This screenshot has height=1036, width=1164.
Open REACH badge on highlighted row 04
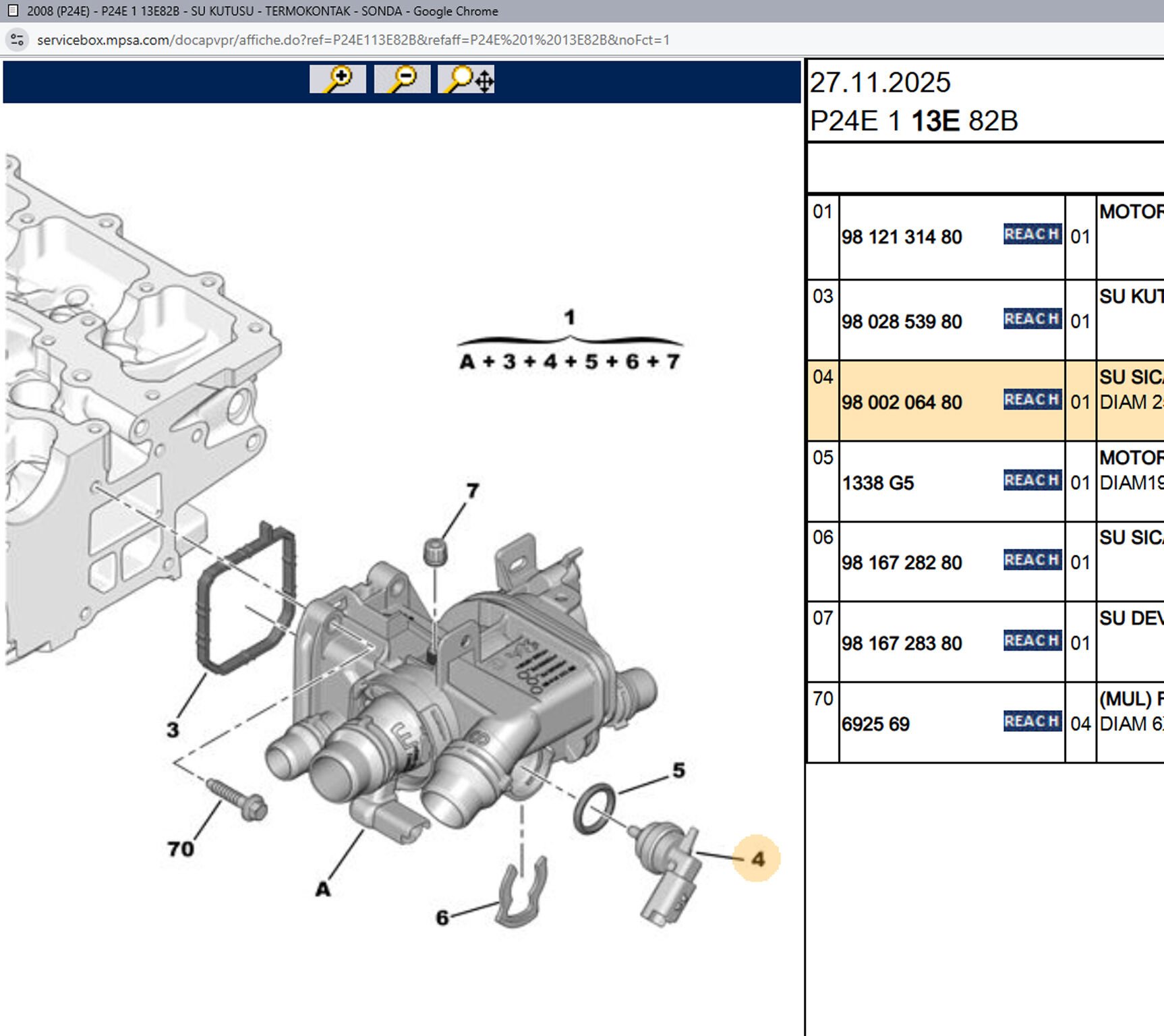[1032, 399]
